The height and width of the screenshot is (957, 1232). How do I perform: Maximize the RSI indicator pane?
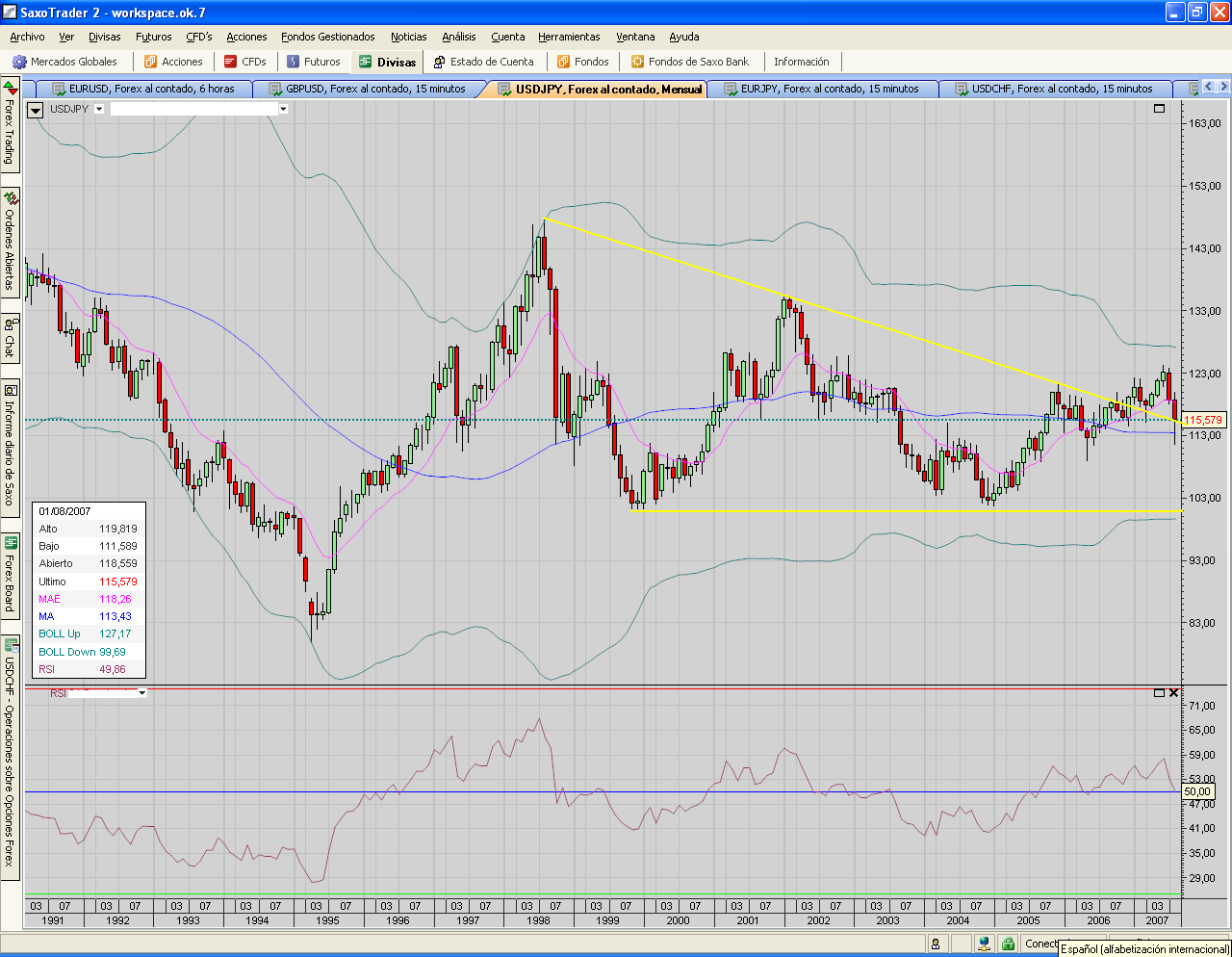tap(1159, 693)
